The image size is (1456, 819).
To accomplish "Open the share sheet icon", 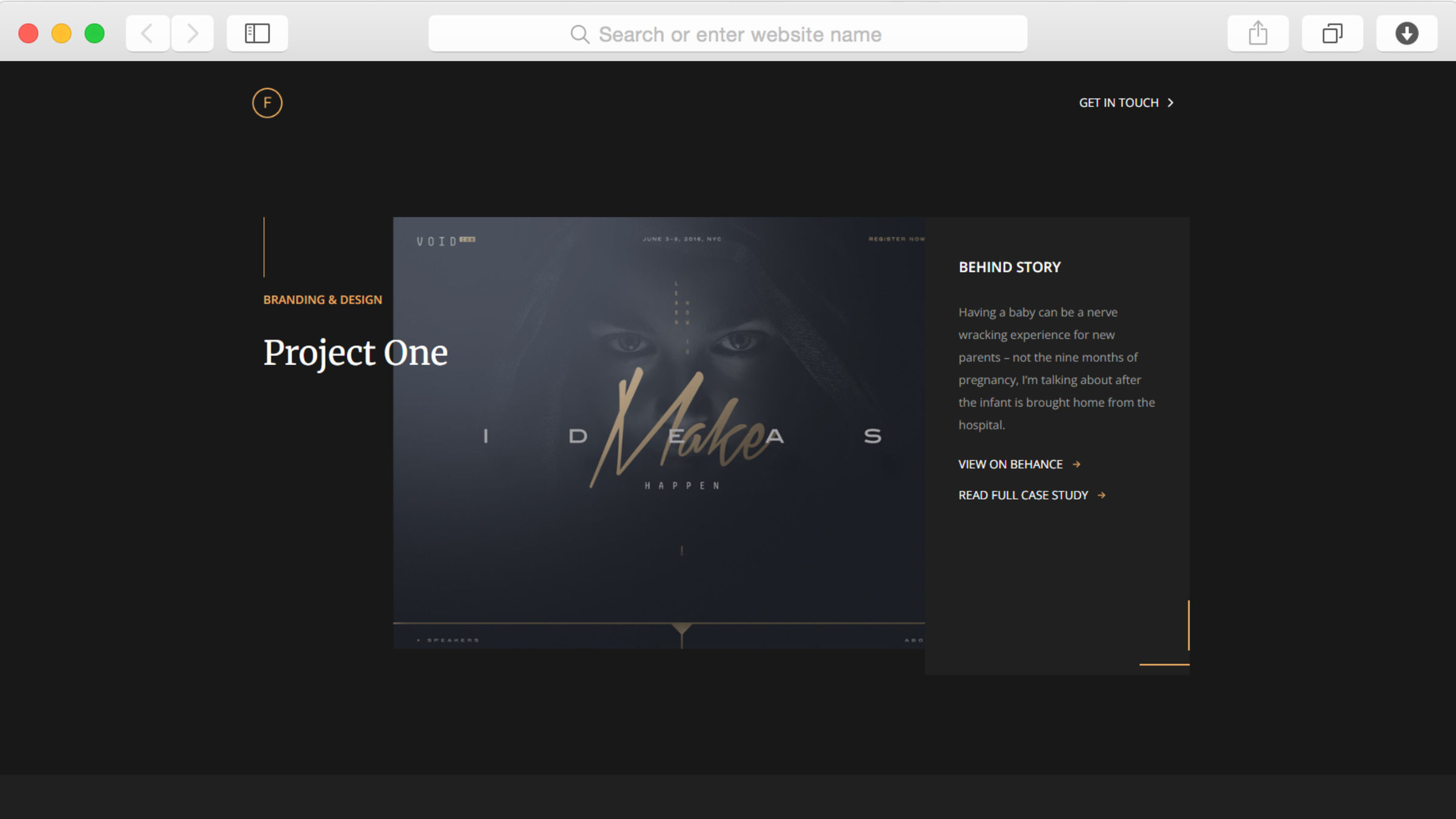I will pyautogui.click(x=1258, y=33).
